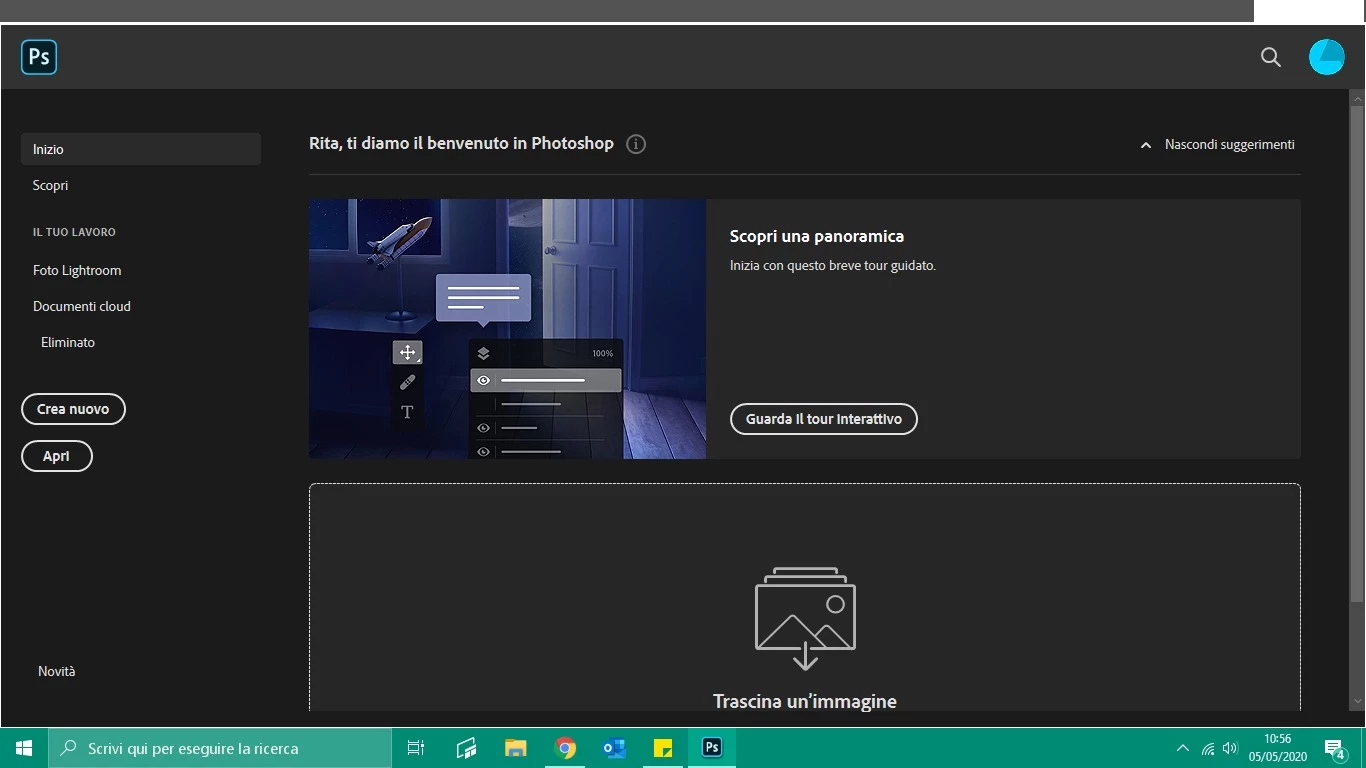The height and width of the screenshot is (768, 1366).
Task: Select the Inizio sidebar item
Action: [141, 149]
